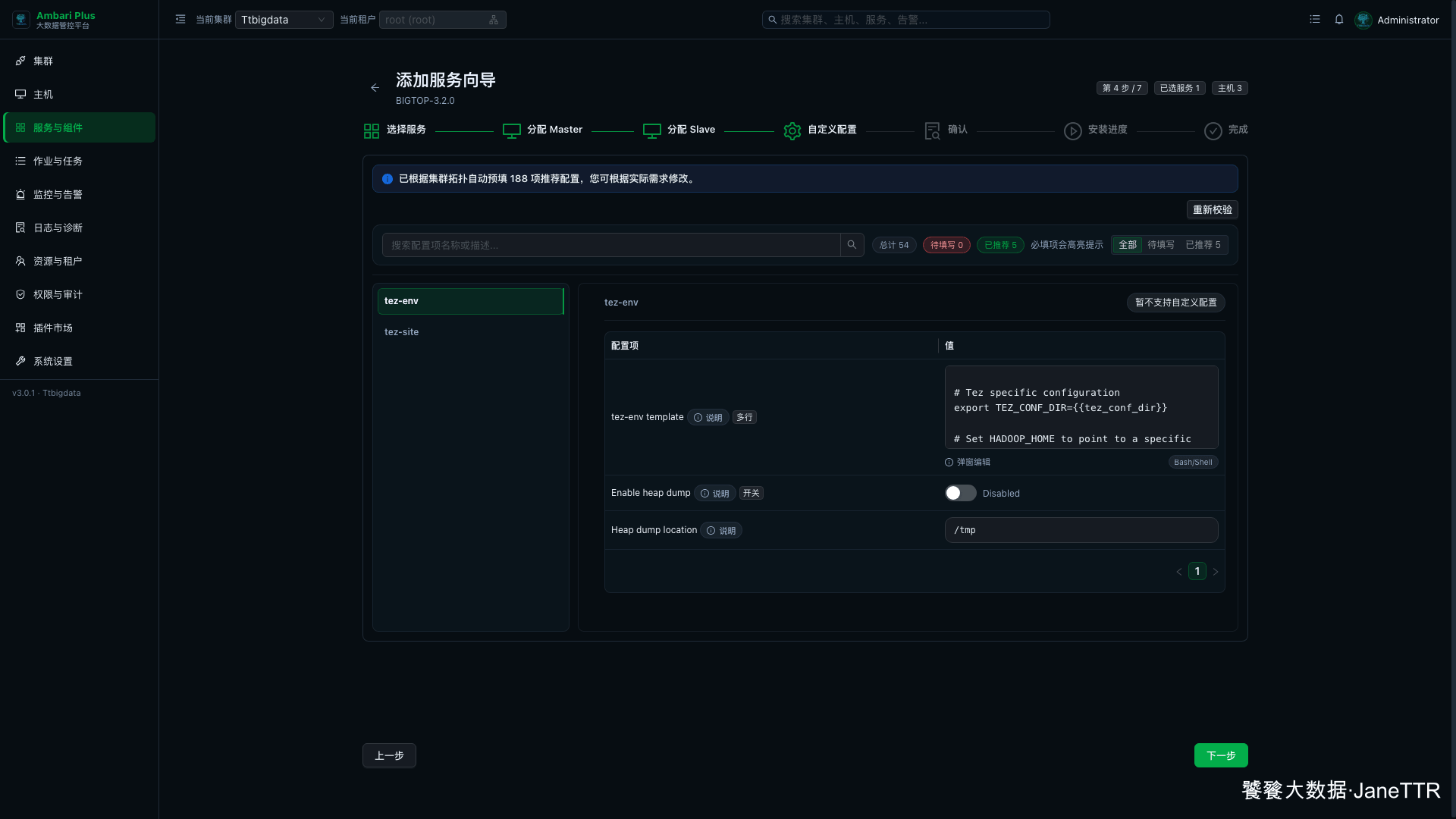Image resolution: width=1456 pixels, height=819 pixels.
Task: Open 服务与组件 sidebar item
Action: coord(80,127)
